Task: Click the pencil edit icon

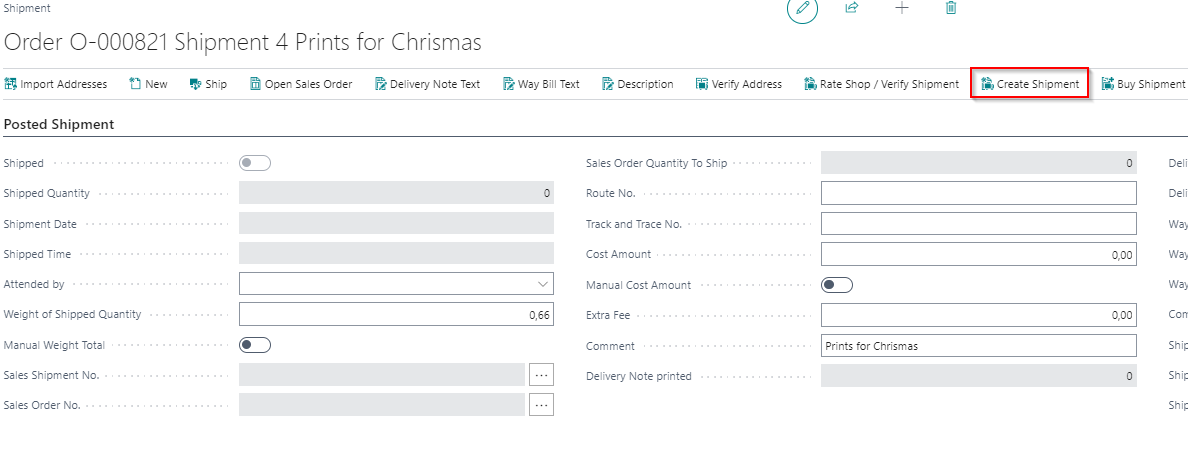Action: (802, 9)
